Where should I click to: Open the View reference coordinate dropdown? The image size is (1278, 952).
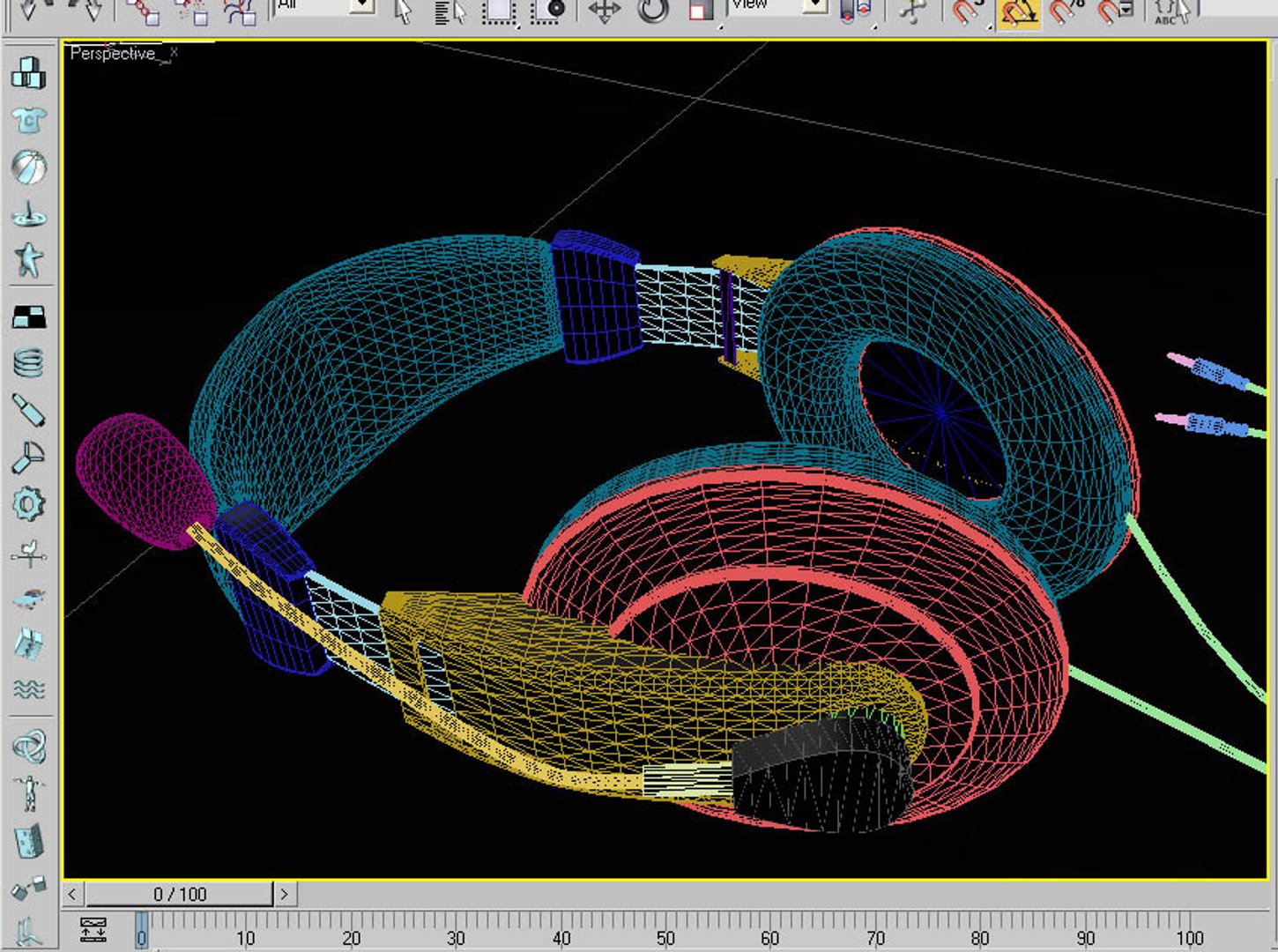[x=815, y=5]
